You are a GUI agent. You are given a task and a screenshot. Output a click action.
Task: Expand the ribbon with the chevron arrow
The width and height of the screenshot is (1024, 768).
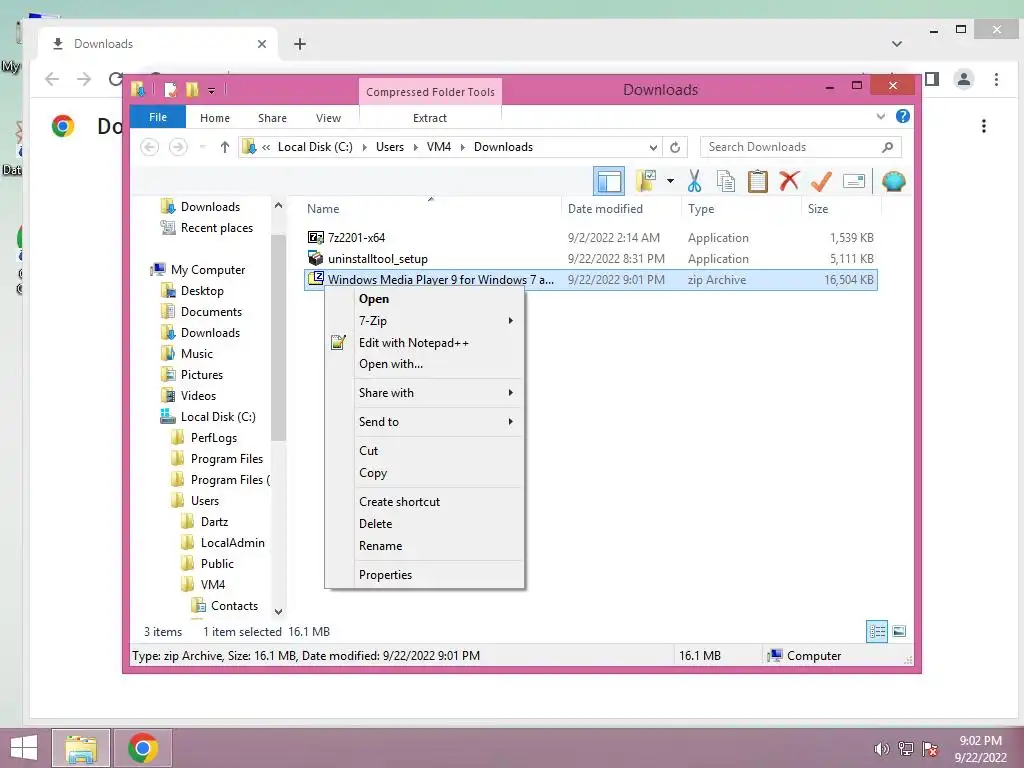880,117
